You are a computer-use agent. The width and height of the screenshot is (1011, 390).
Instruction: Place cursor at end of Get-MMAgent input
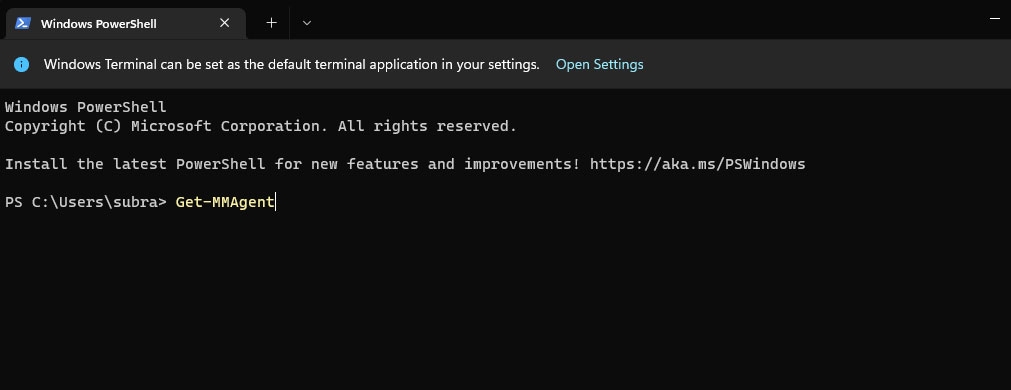pyautogui.click(x=275, y=202)
